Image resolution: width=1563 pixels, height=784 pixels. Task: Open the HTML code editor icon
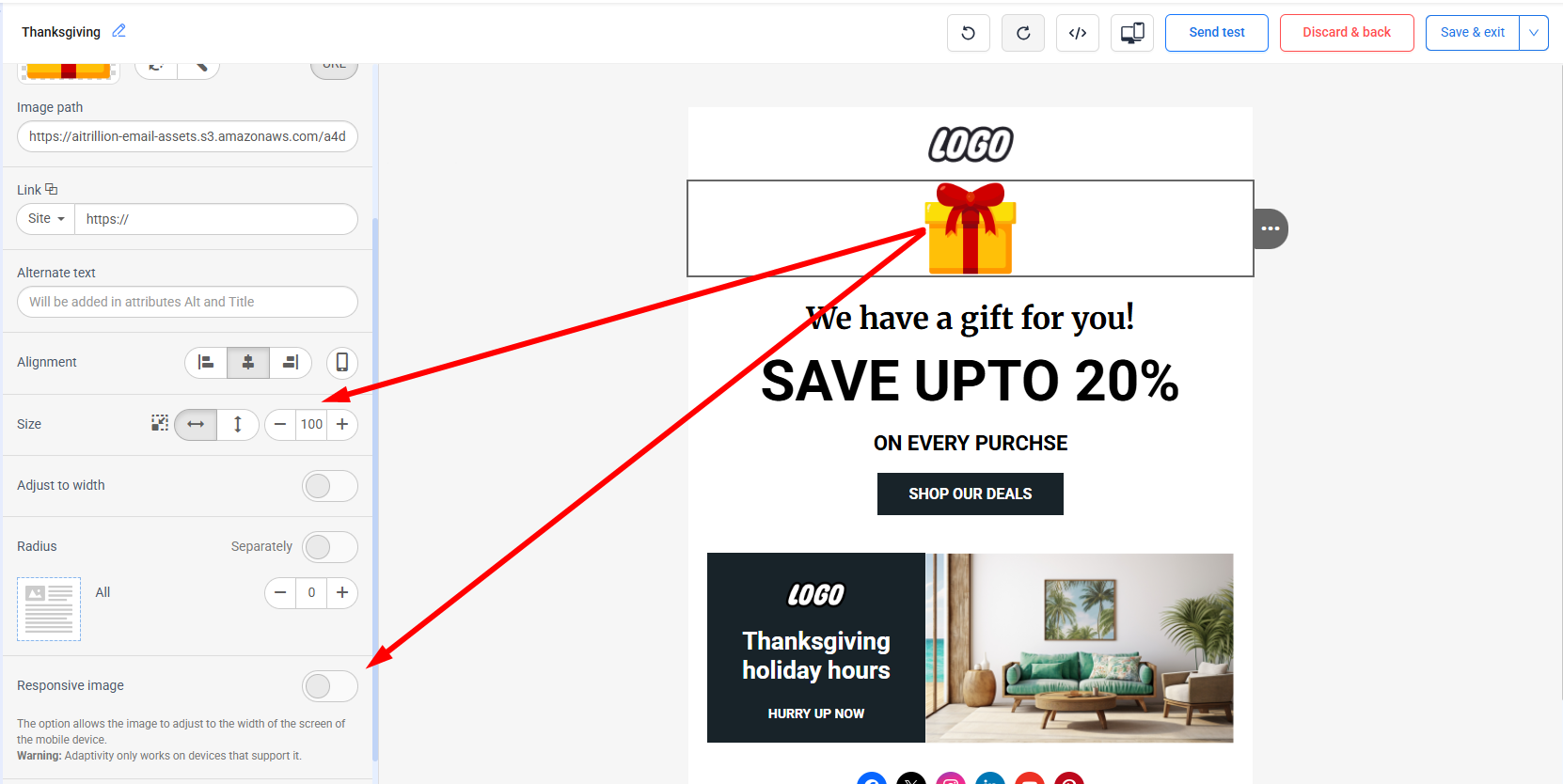click(1078, 33)
